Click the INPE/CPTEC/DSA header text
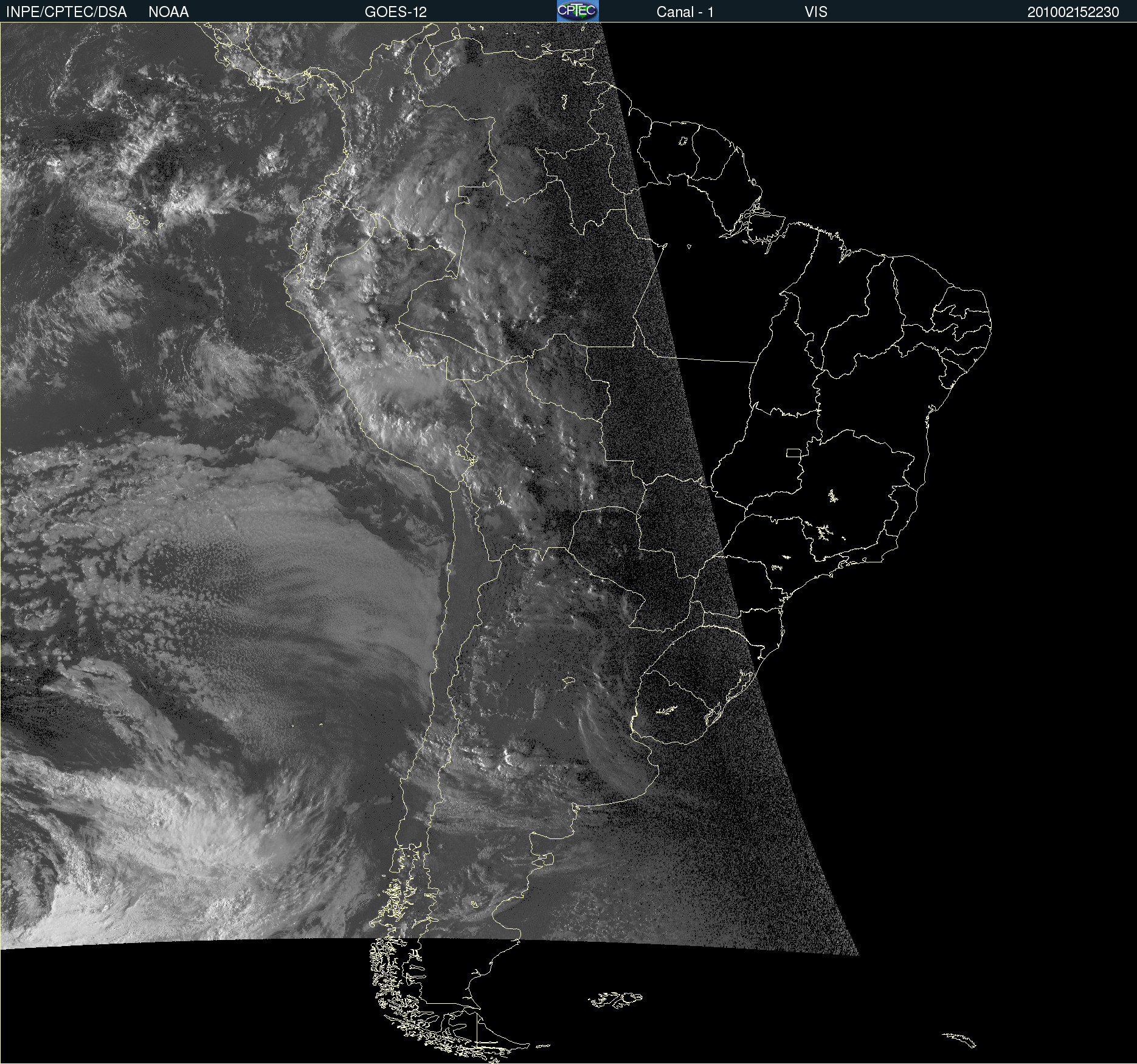The width and height of the screenshot is (1137, 1064). pyautogui.click(x=66, y=12)
